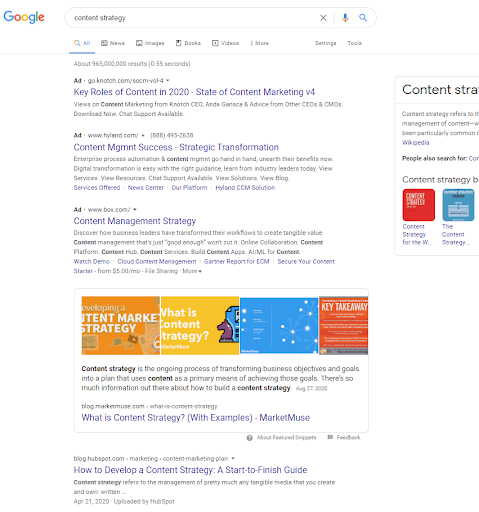
Task: Open 'Cloud Content Management' sitelink
Action: coord(157,261)
